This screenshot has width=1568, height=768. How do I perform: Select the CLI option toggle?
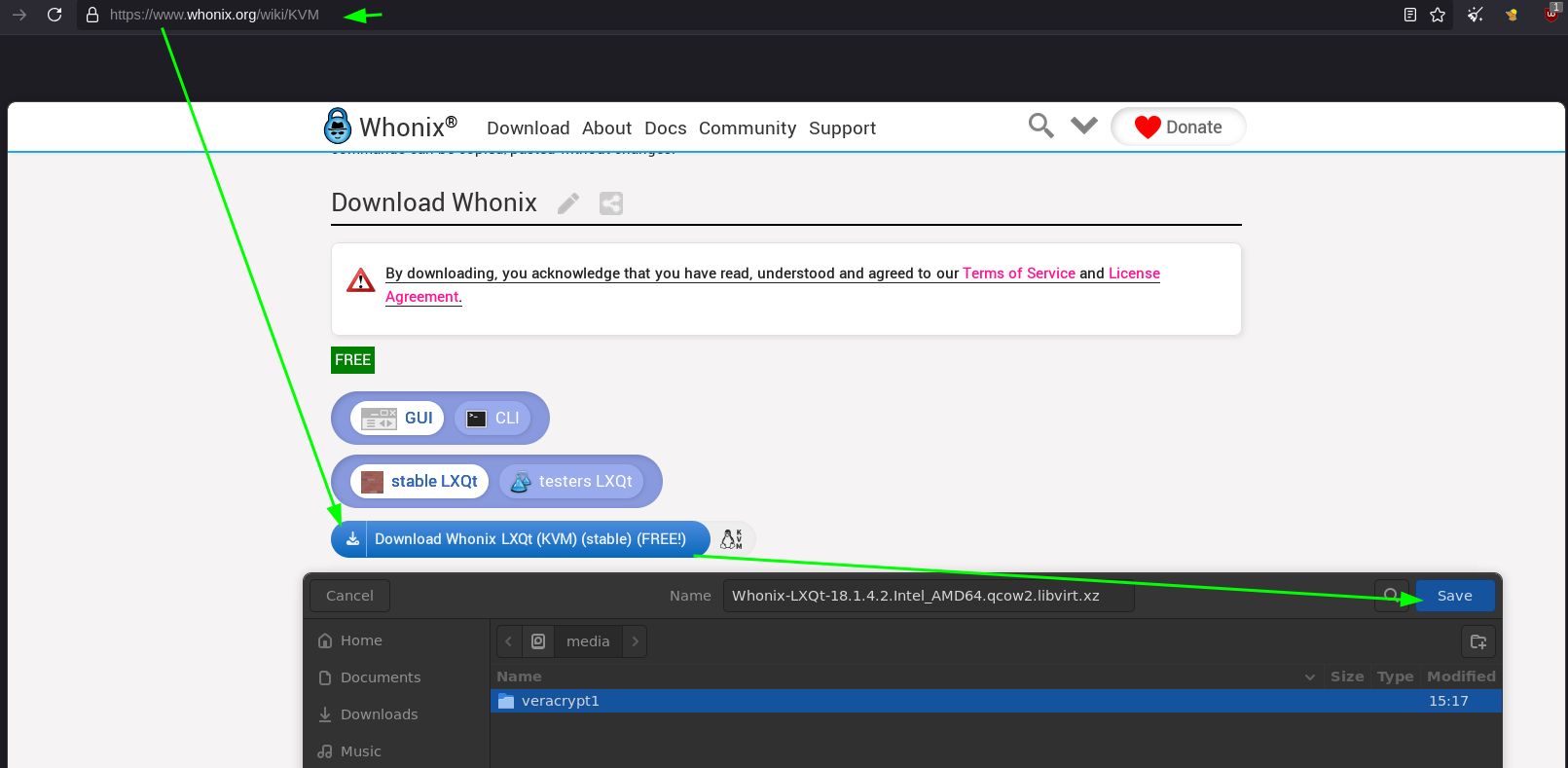[492, 418]
